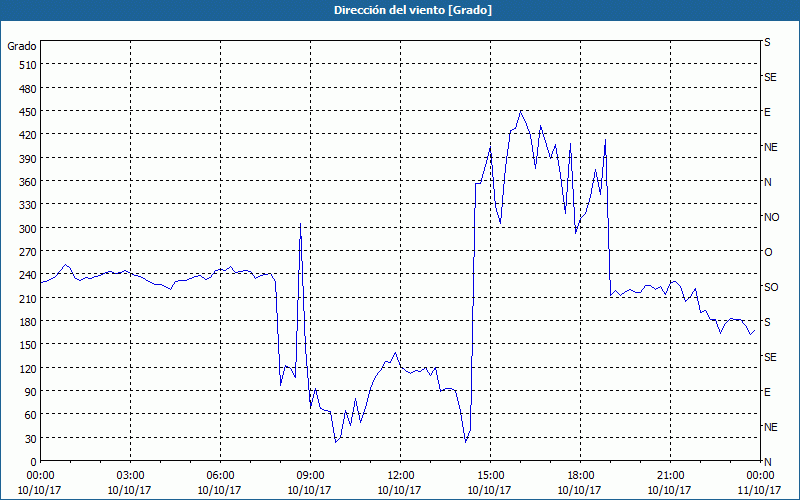Select the 270 value on the degree axis
This screenshot has width=800, height=500.
point(28,252)
